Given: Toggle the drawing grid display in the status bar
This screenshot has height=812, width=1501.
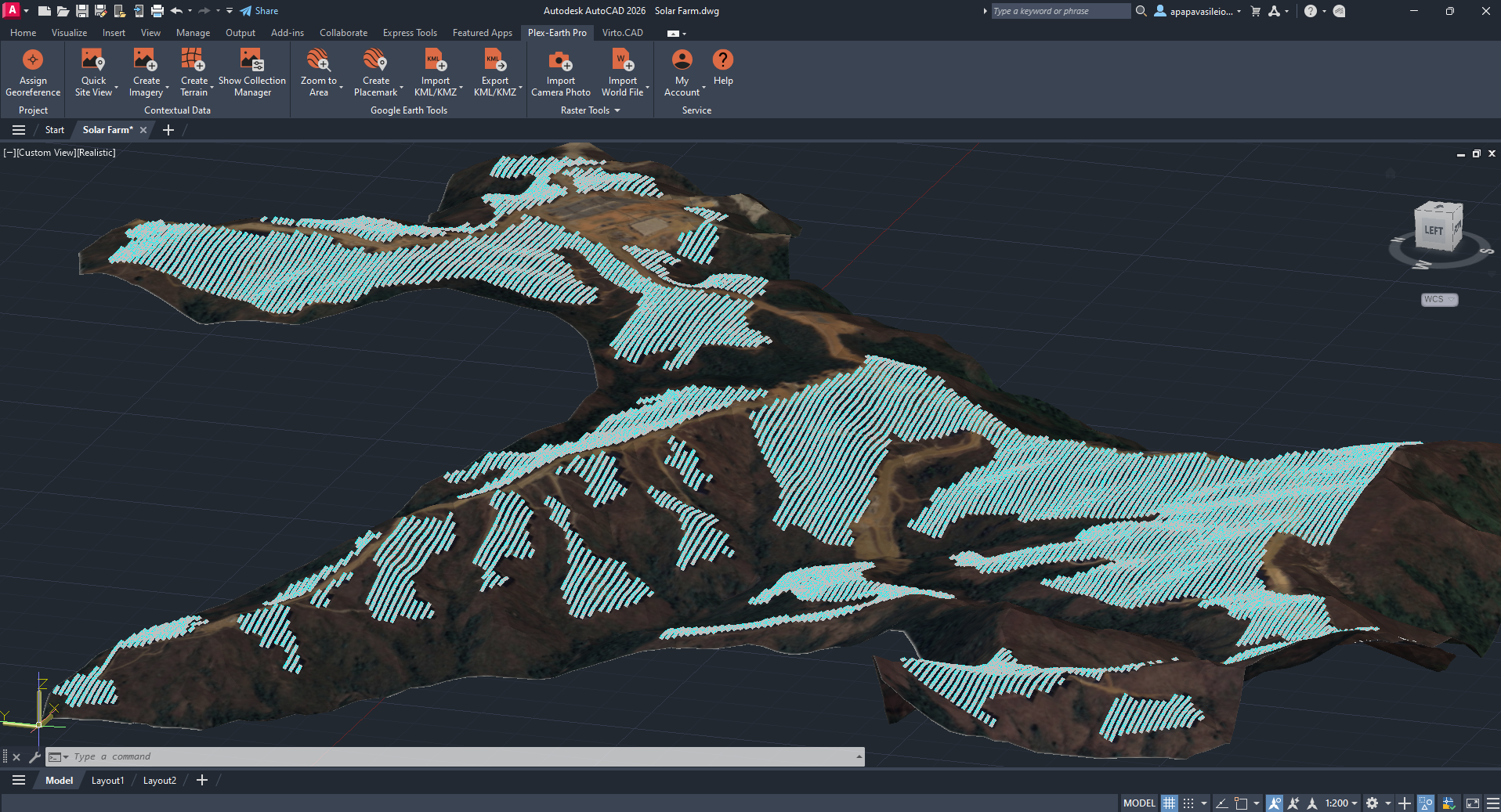Looking at the screenshot, I should coord(1169,803).
